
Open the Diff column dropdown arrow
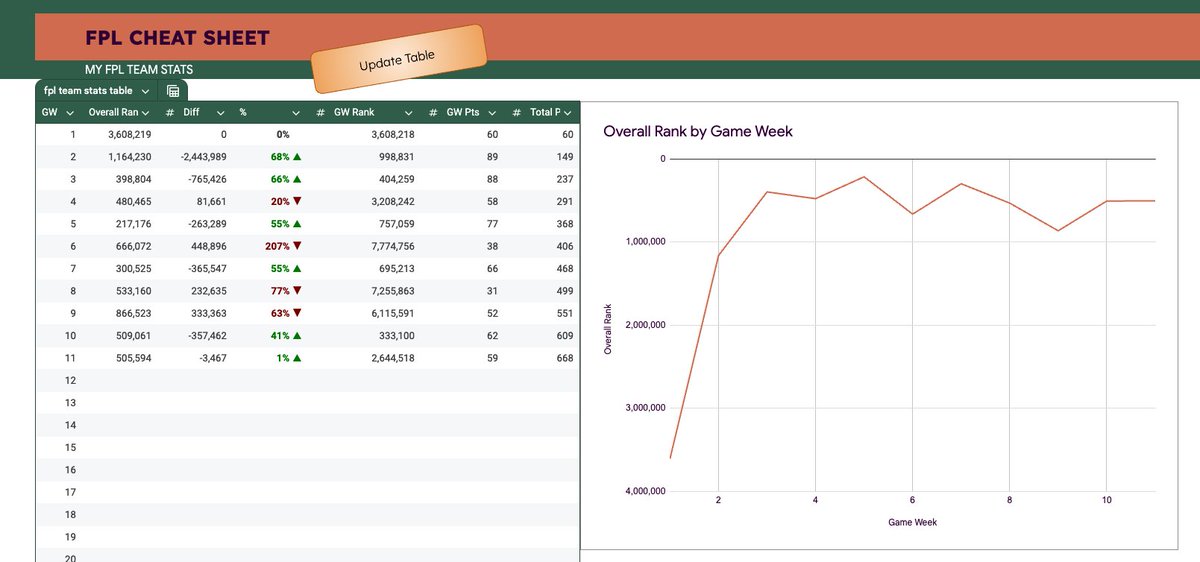coord(221,112)
